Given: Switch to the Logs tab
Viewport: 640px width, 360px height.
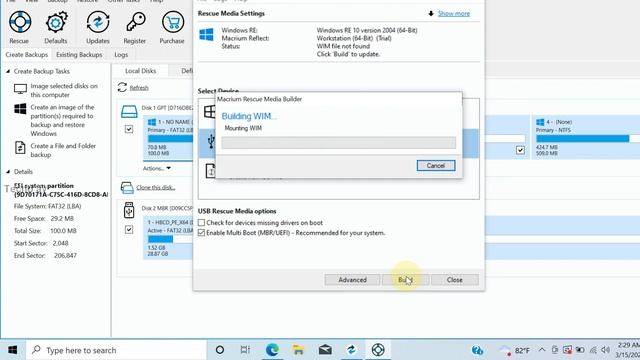Looking at the screenshot, I should 121,55.
